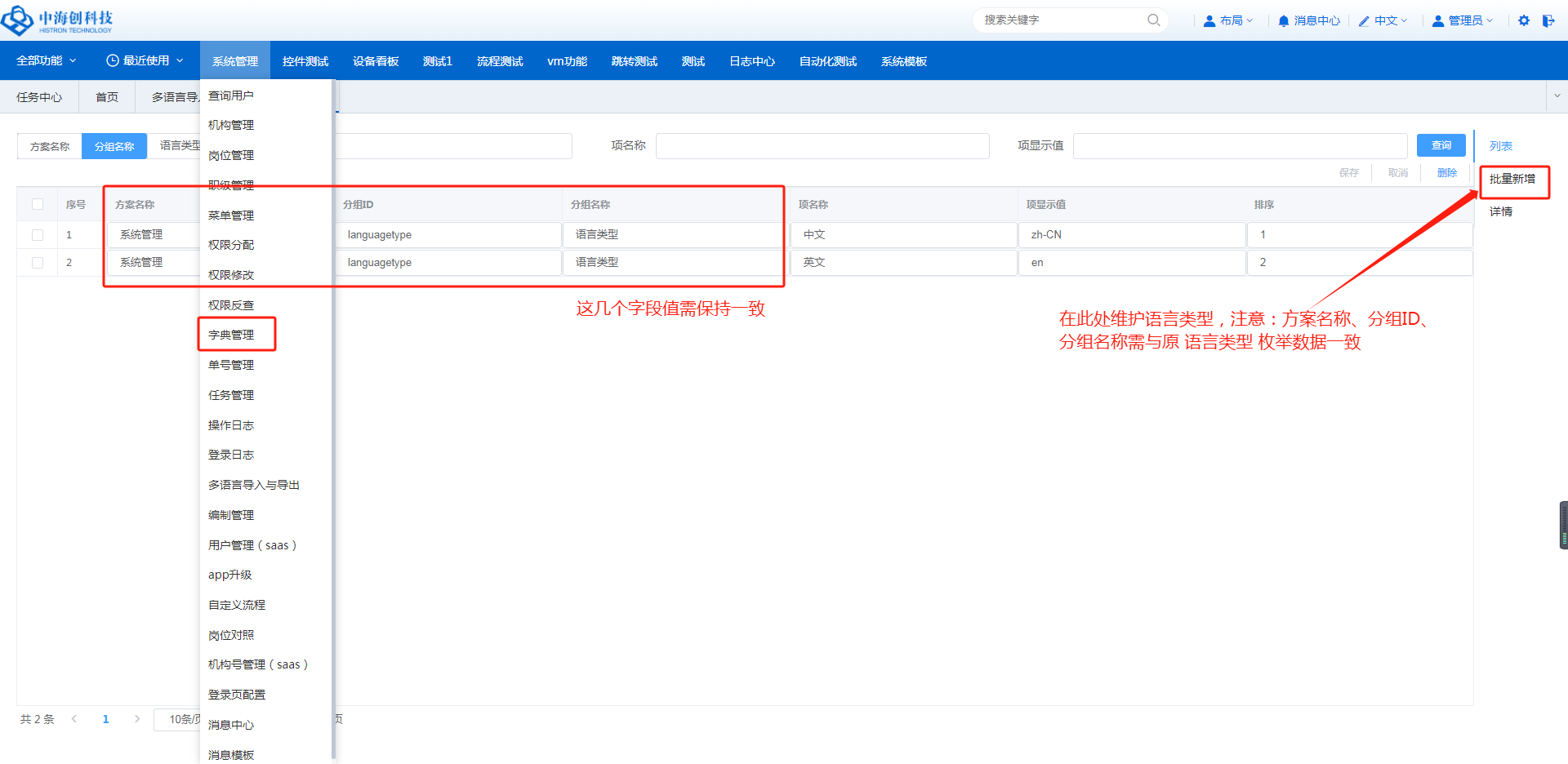Click 批量新增 in the right panel
1568x764 pixels.
[1512, 179]
